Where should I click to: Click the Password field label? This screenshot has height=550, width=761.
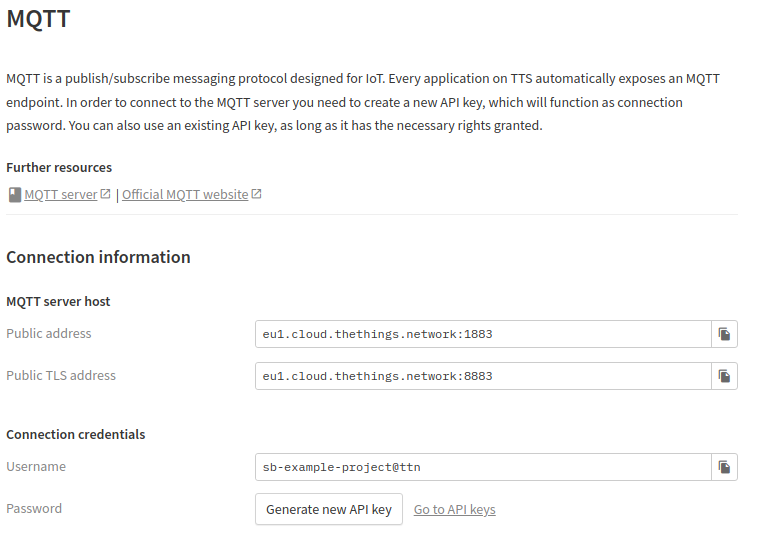coord(34,509)
